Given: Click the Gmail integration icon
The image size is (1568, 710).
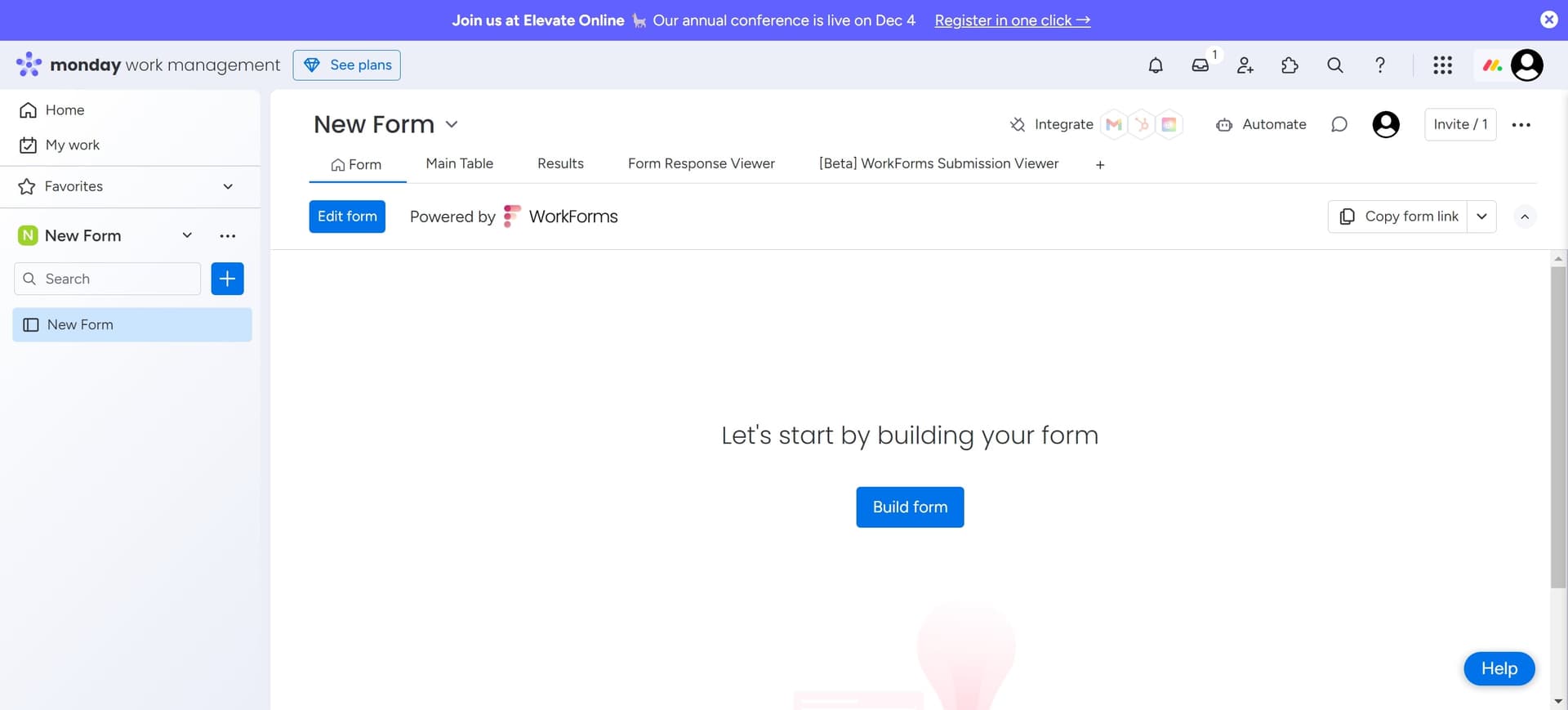Looking at the screenshot, I should (1113, 124).
